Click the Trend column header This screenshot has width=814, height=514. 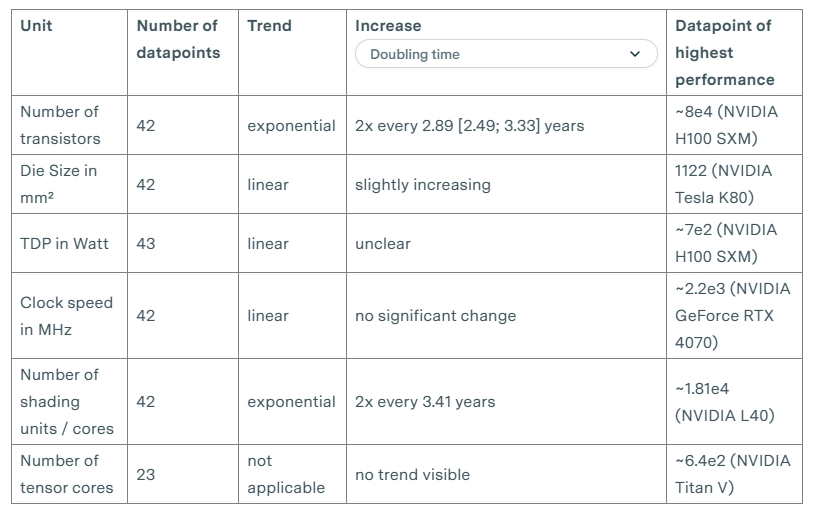270,26
